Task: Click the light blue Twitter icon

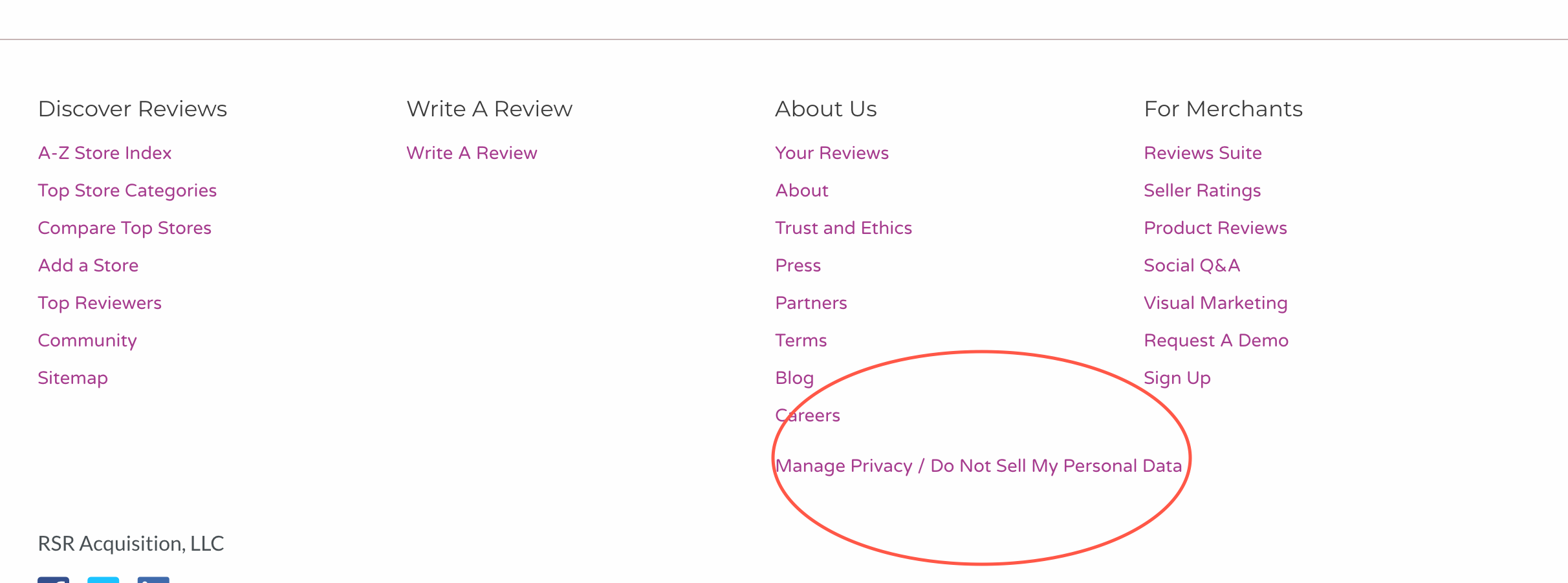Action: click(103, 580)
